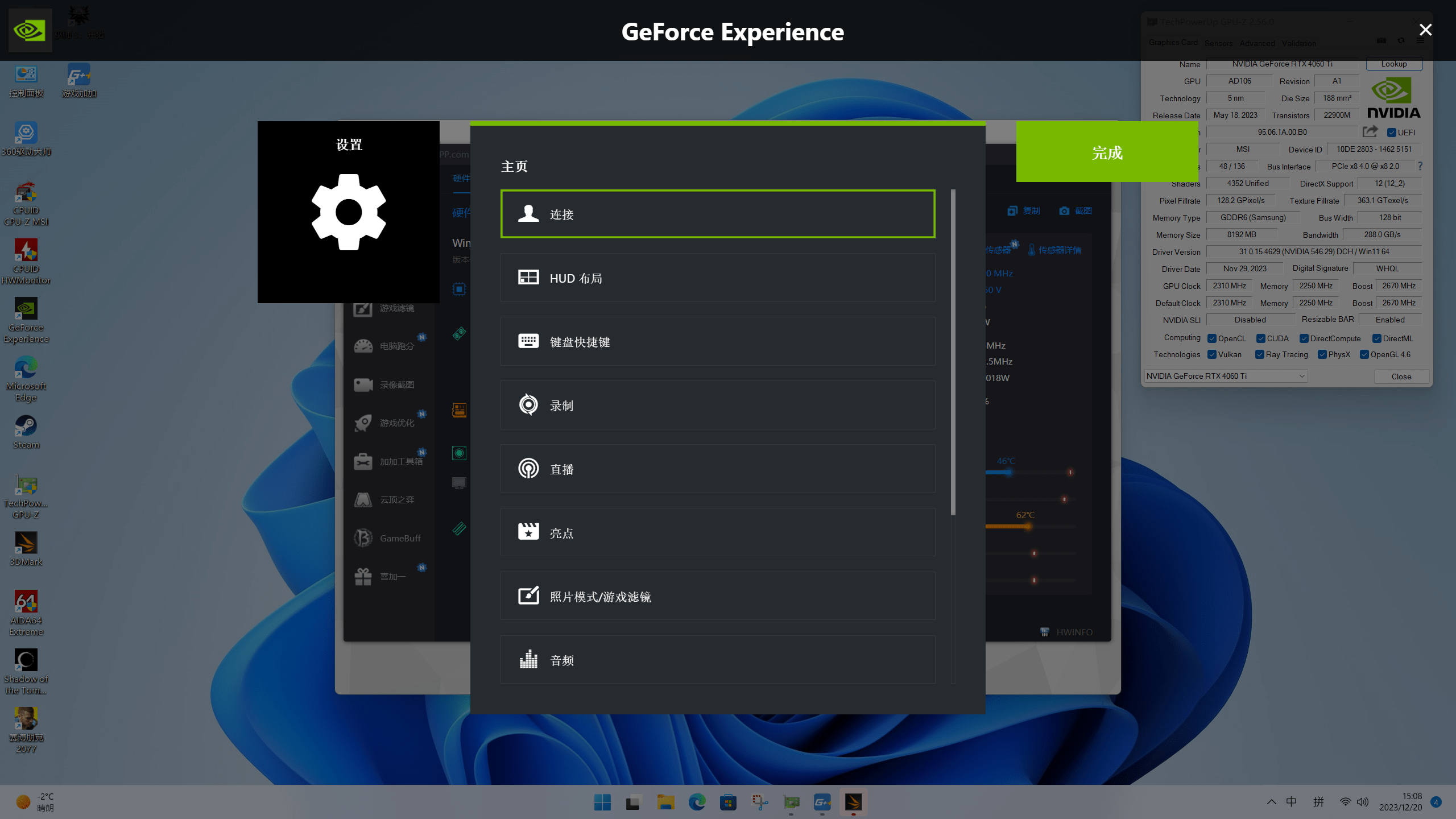Expand hidden system tray icons chevron

point(1272,802)
